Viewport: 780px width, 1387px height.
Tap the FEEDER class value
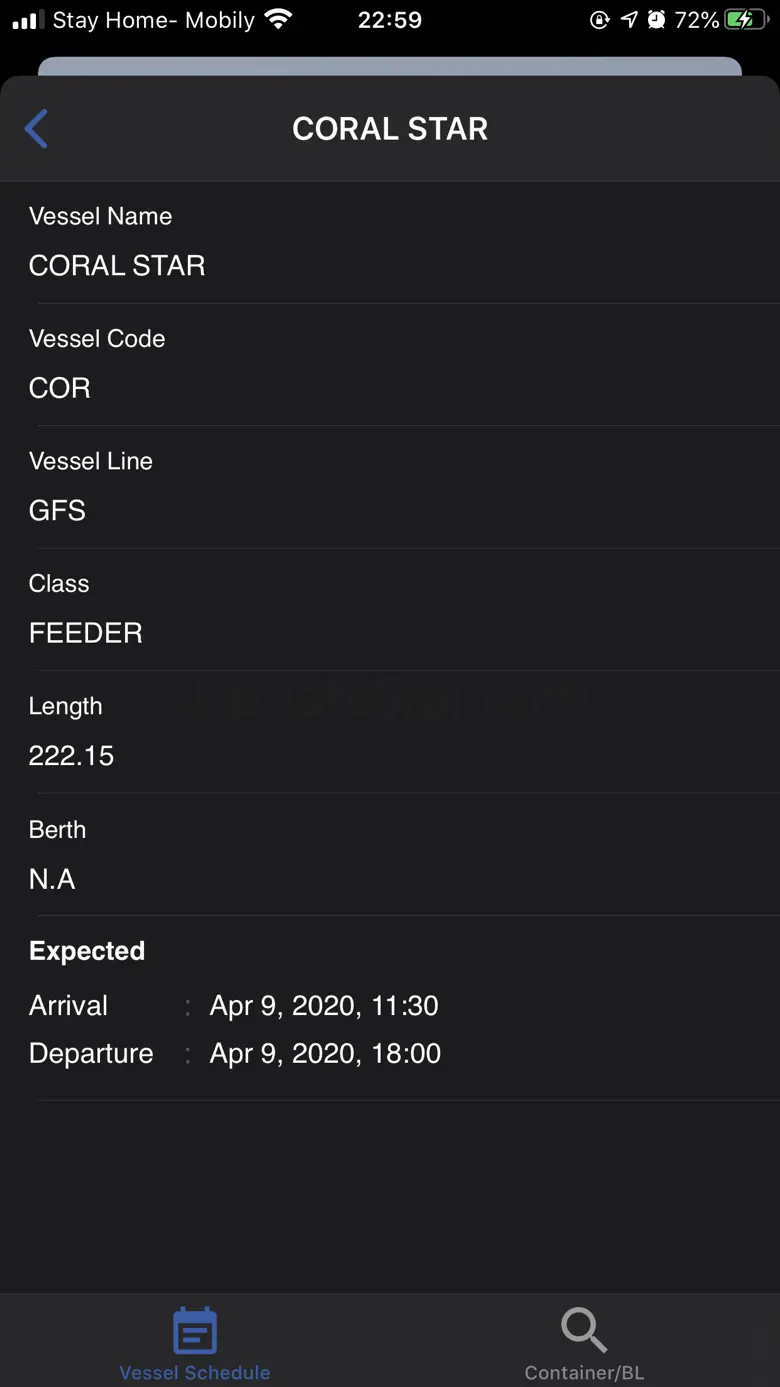coord(86,633)
